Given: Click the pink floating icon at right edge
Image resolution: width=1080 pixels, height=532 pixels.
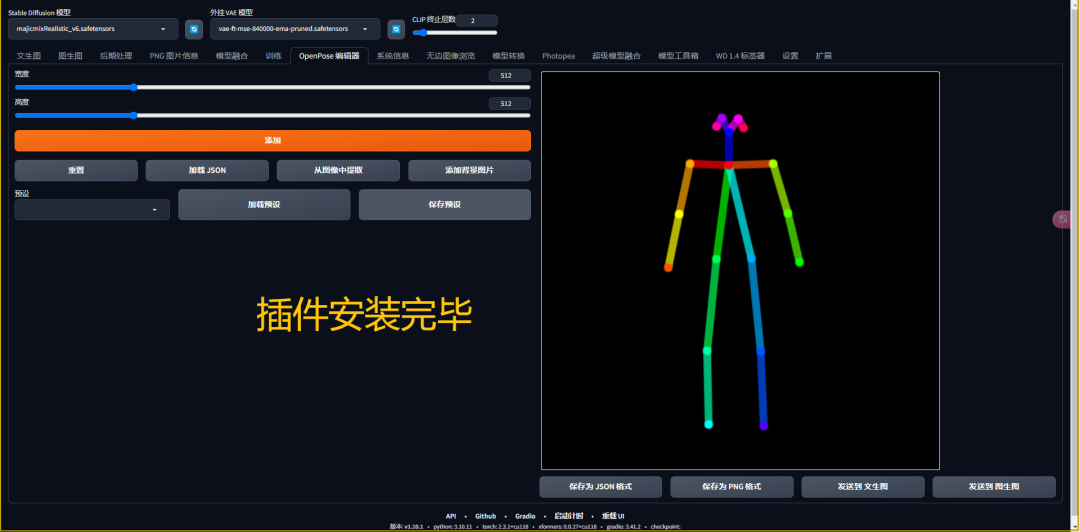Looking at the screenshot, I should pos(1063,219).
